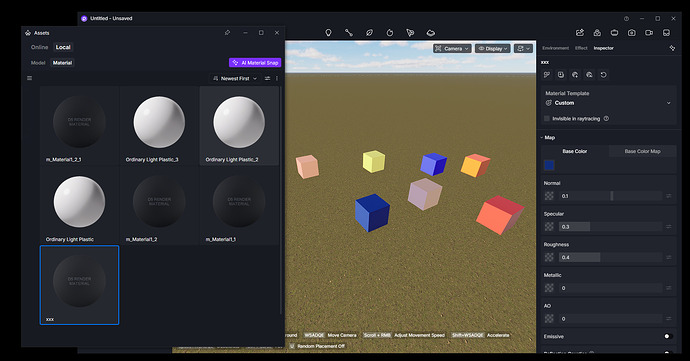The height and width of the screenshot is (361, 690).
Task: Toggle the Emissive switch
Action: pyautogui.click(x=668, y=336)
